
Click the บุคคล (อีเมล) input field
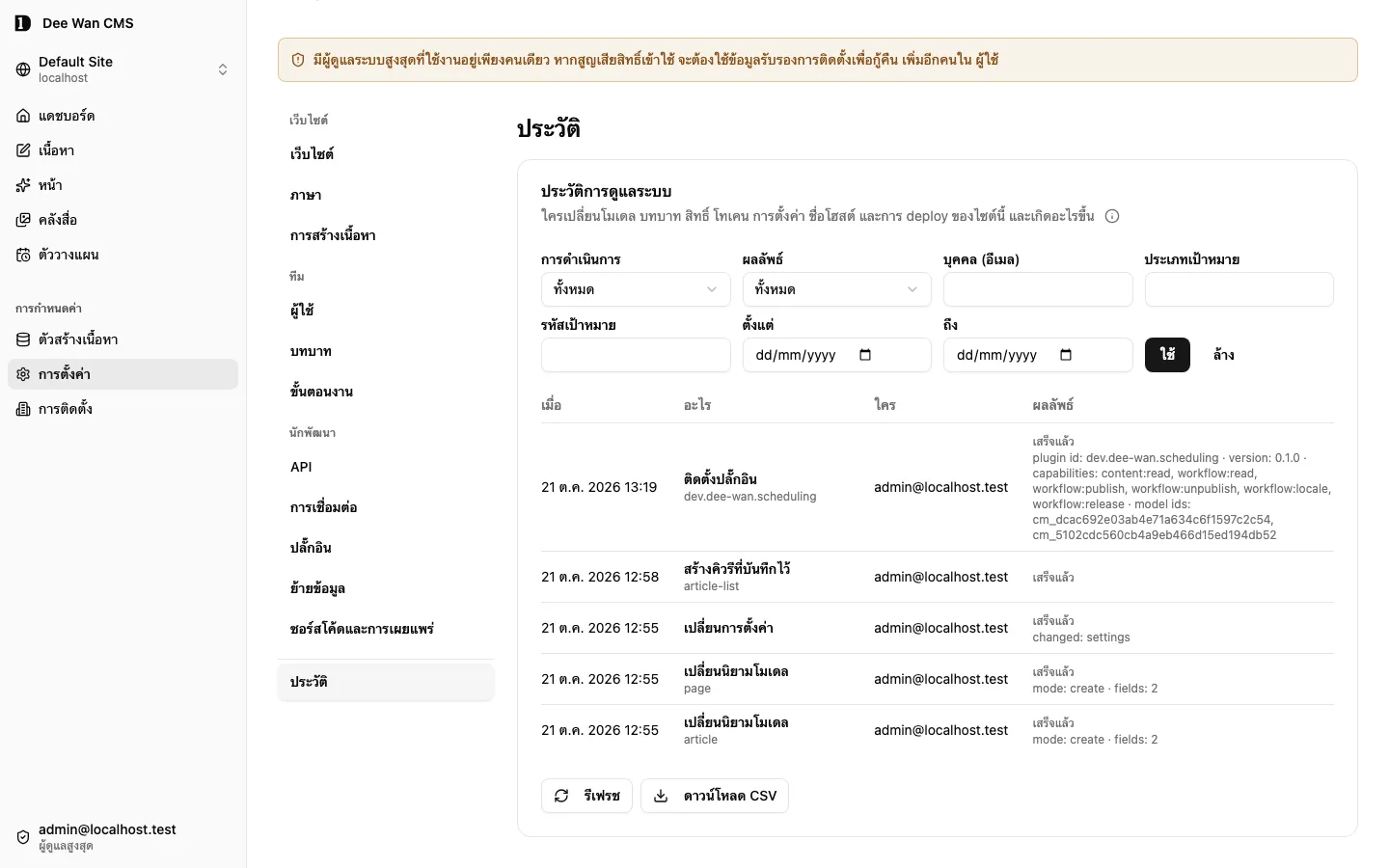pyautogui.click(x=1038, y=289)
